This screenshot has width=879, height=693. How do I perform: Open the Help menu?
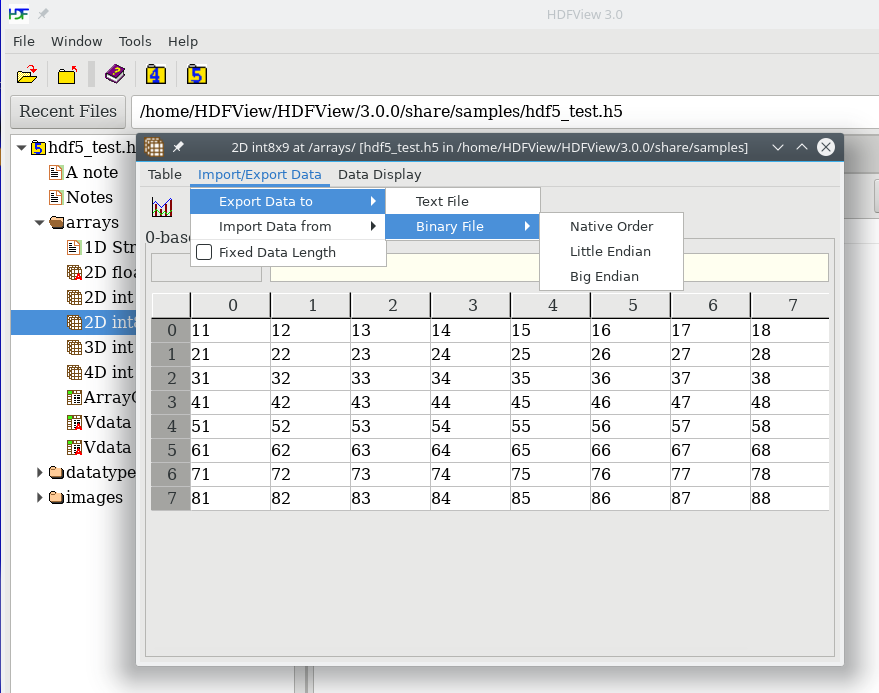coord(183,41)
